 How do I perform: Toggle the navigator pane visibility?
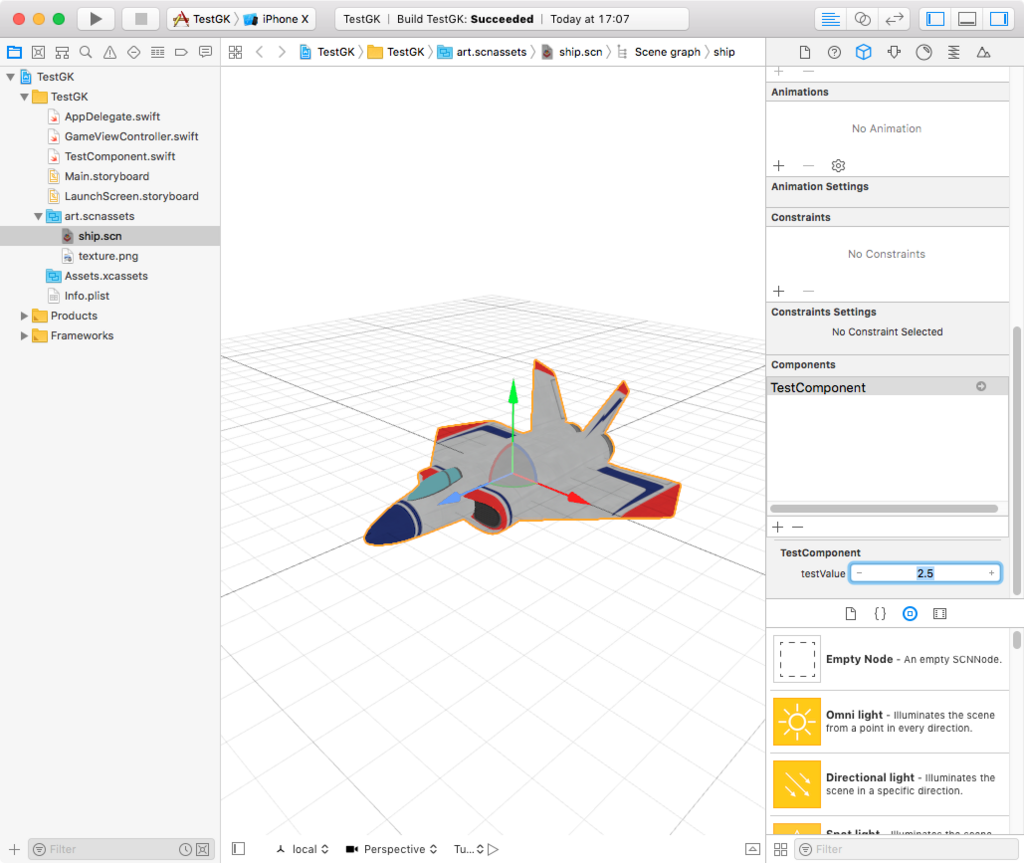[935, 19]
